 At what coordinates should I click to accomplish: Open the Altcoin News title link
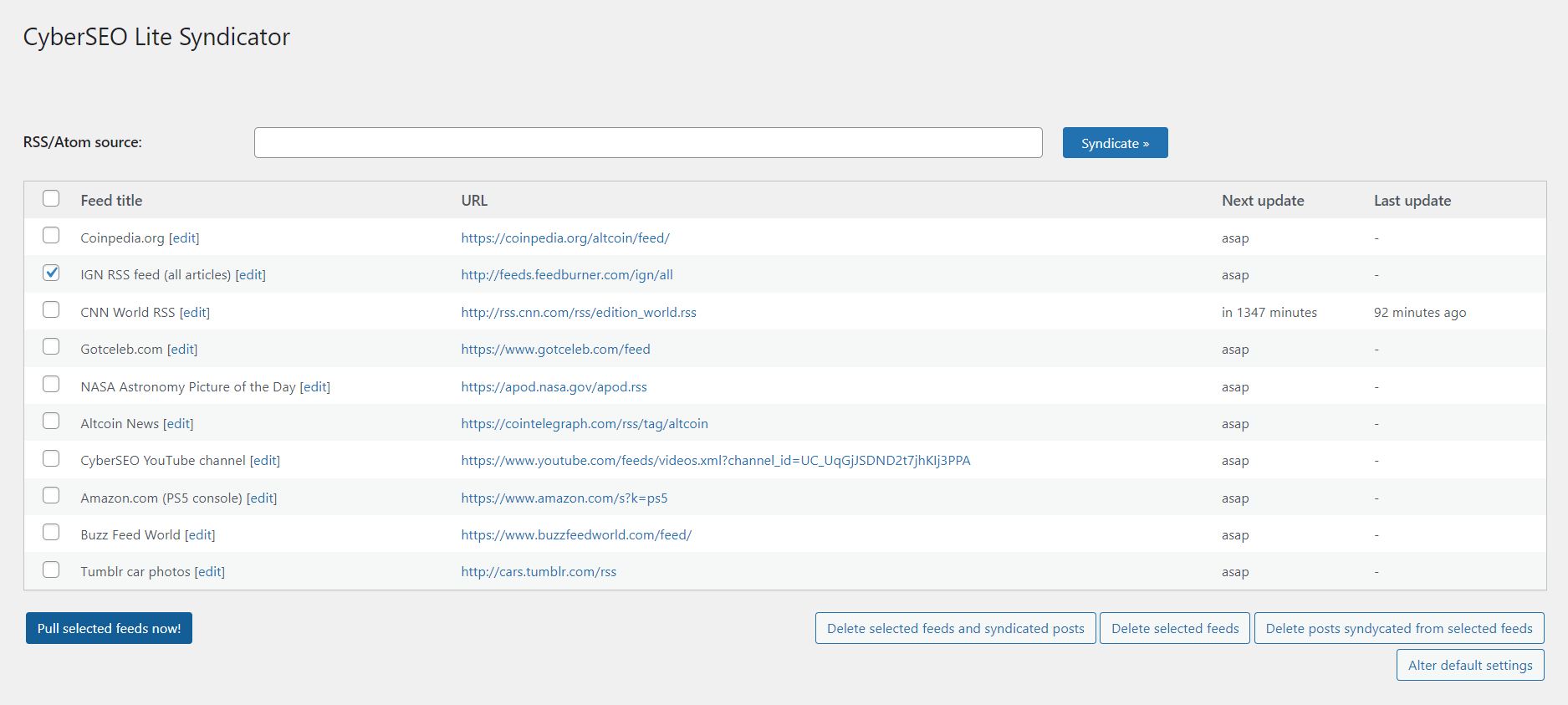click(120, 423)
